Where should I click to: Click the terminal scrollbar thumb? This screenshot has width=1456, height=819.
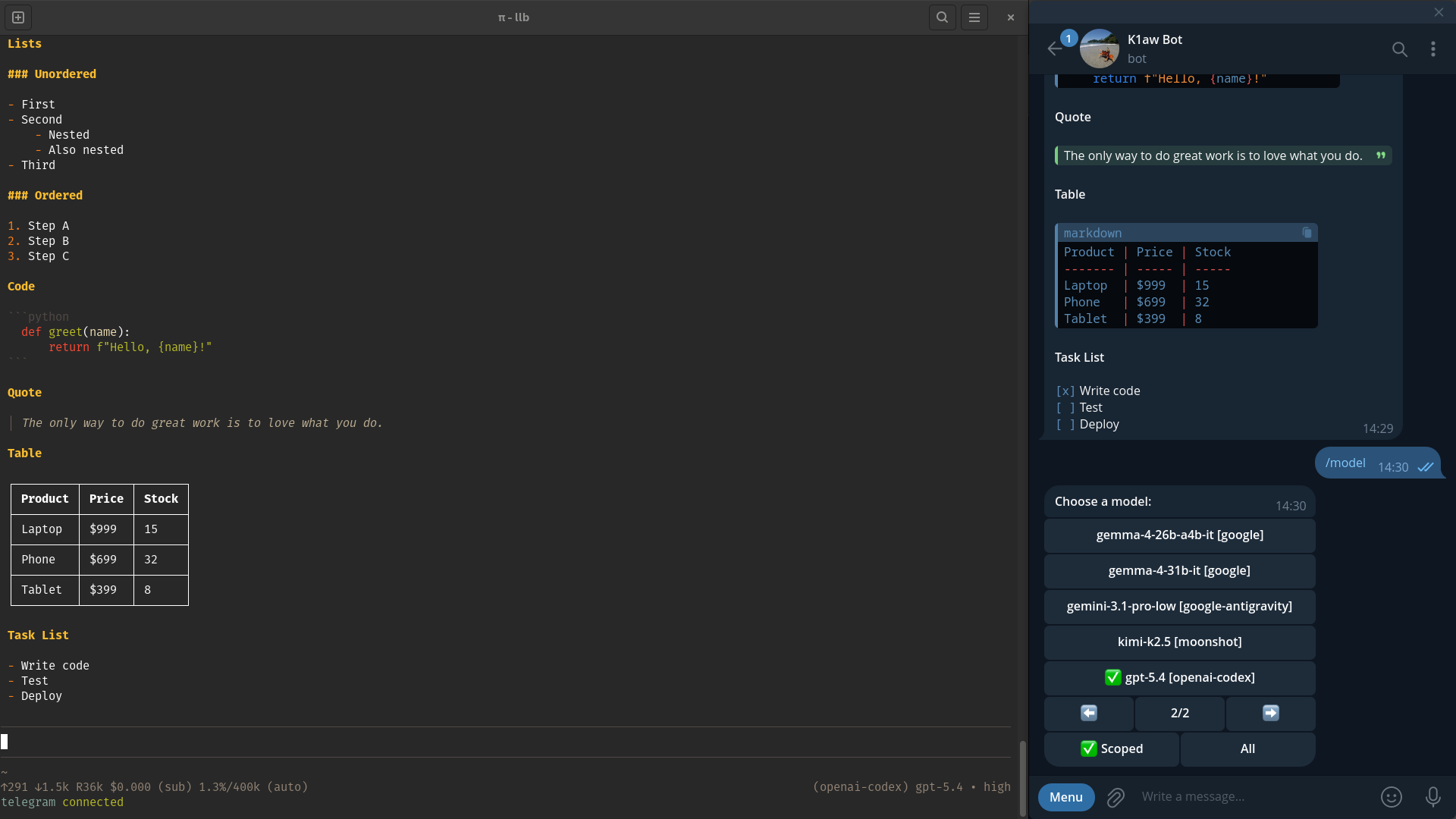point(1022,777)
